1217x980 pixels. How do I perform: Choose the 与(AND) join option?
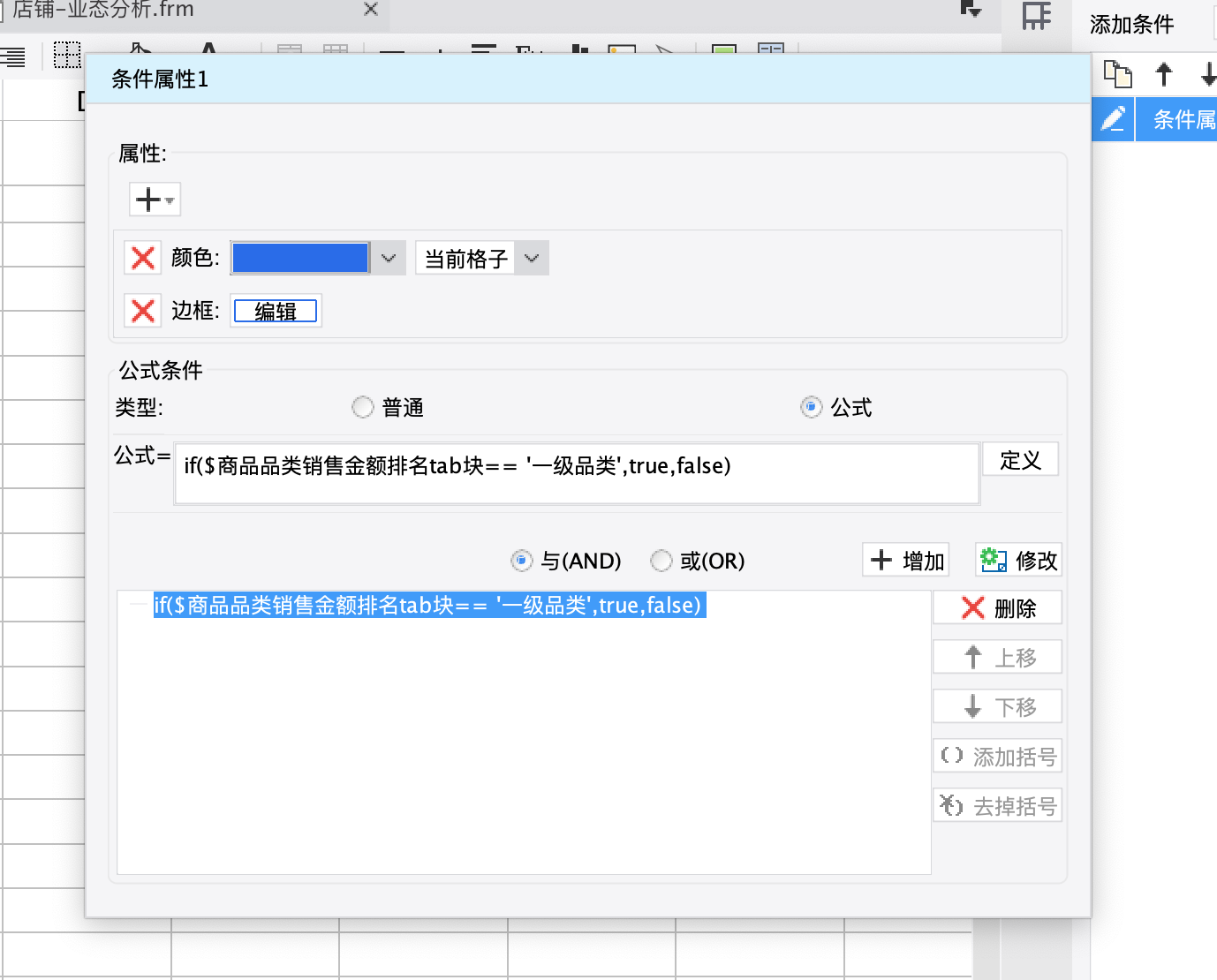[x=522, y=561]
